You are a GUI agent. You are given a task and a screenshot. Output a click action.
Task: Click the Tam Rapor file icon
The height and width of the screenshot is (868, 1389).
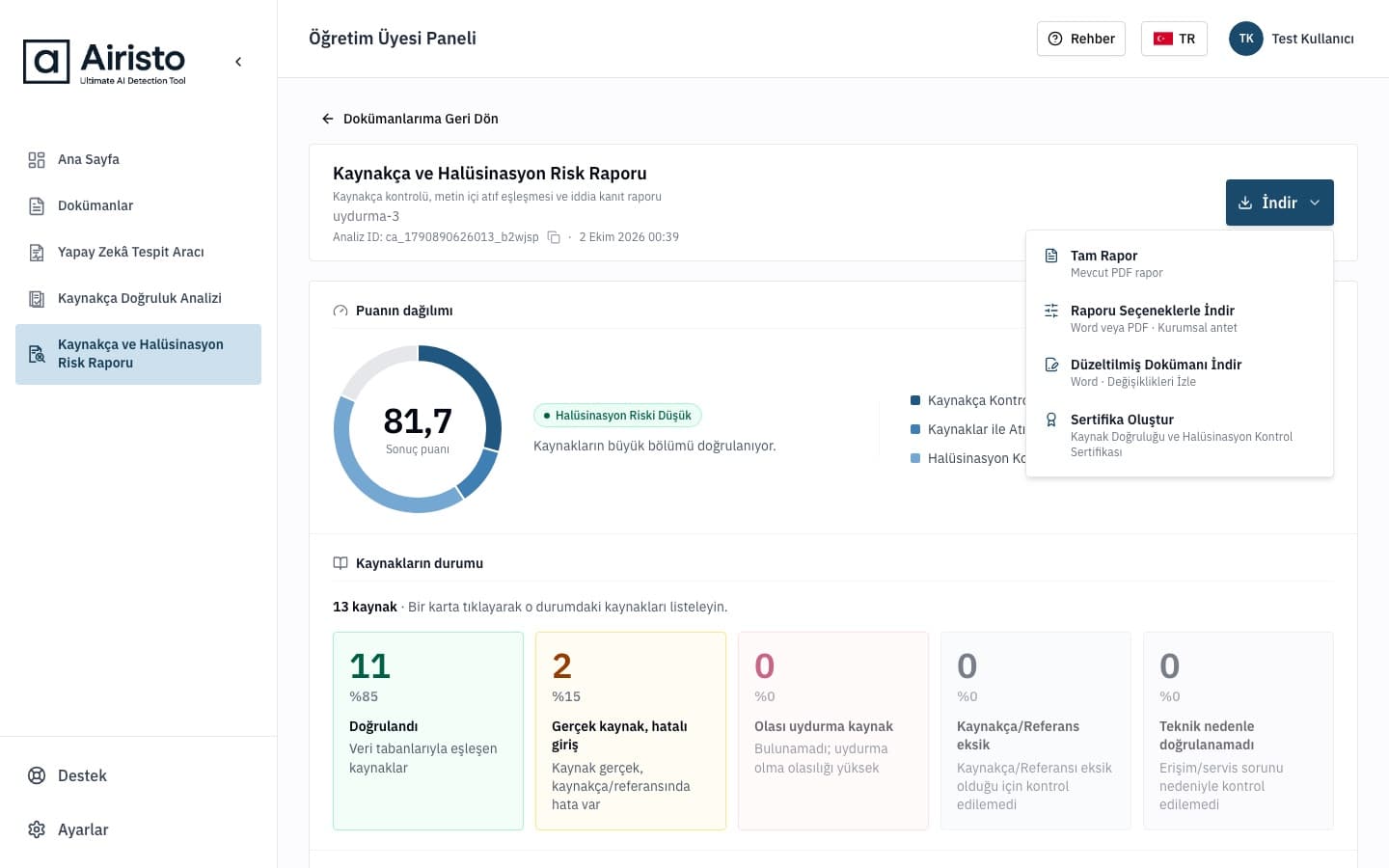[x=1051, y=256]
